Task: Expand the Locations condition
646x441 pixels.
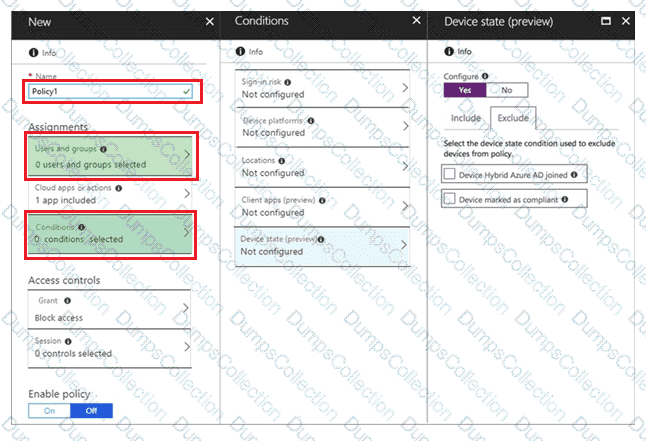Action: coord(322,166)
